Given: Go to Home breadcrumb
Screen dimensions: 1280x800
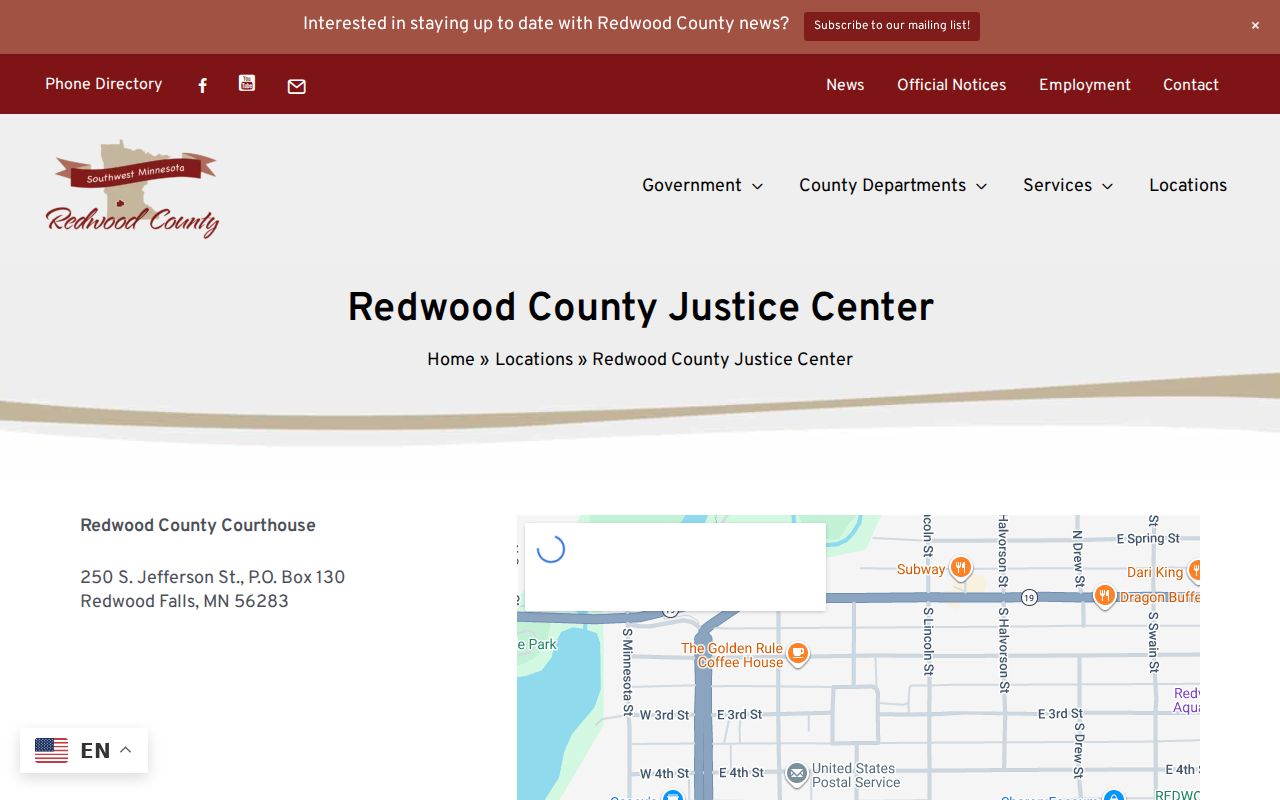Looking at the screenshot, I should pos(451,359).
